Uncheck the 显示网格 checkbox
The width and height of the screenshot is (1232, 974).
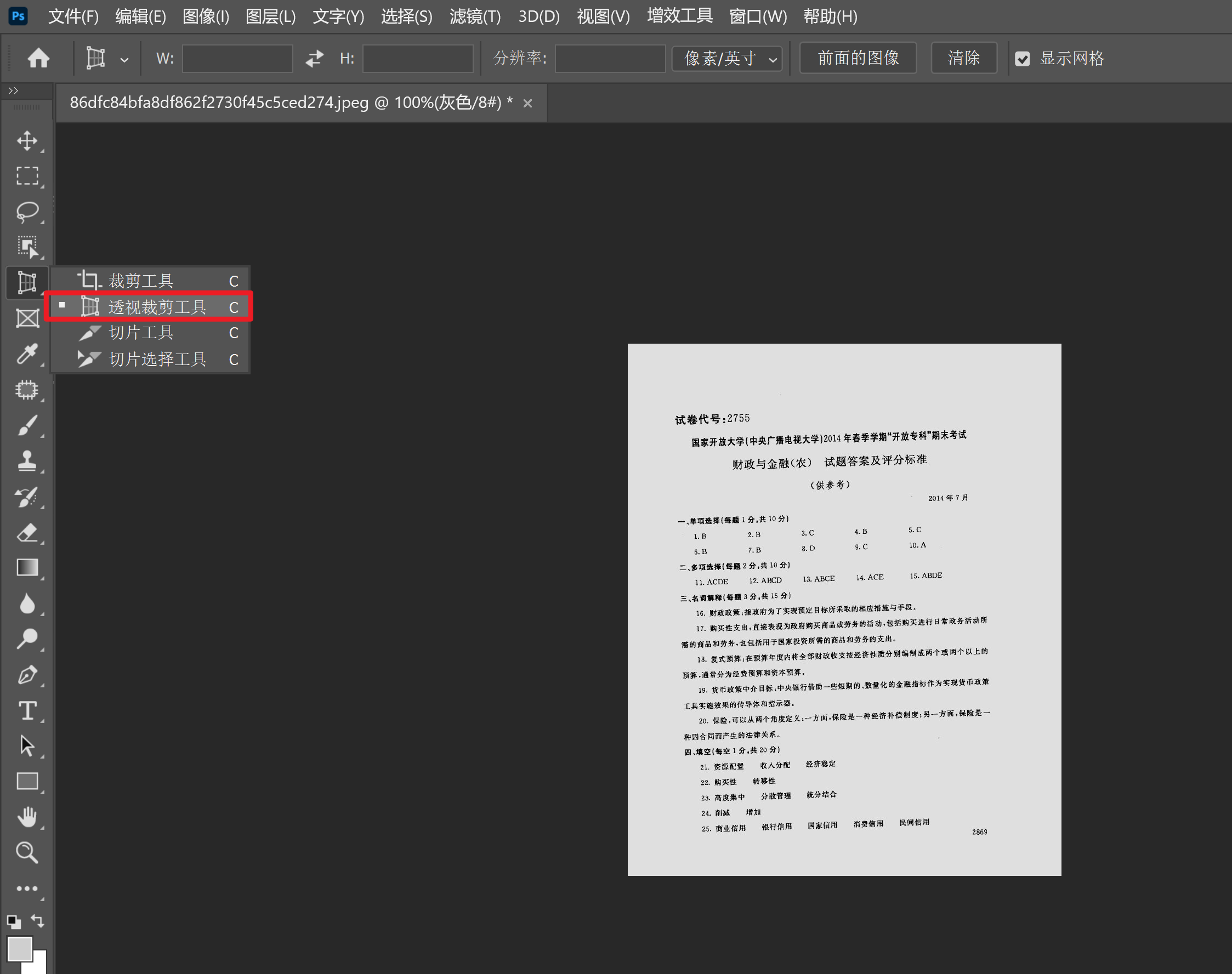tap(1022, 58)
